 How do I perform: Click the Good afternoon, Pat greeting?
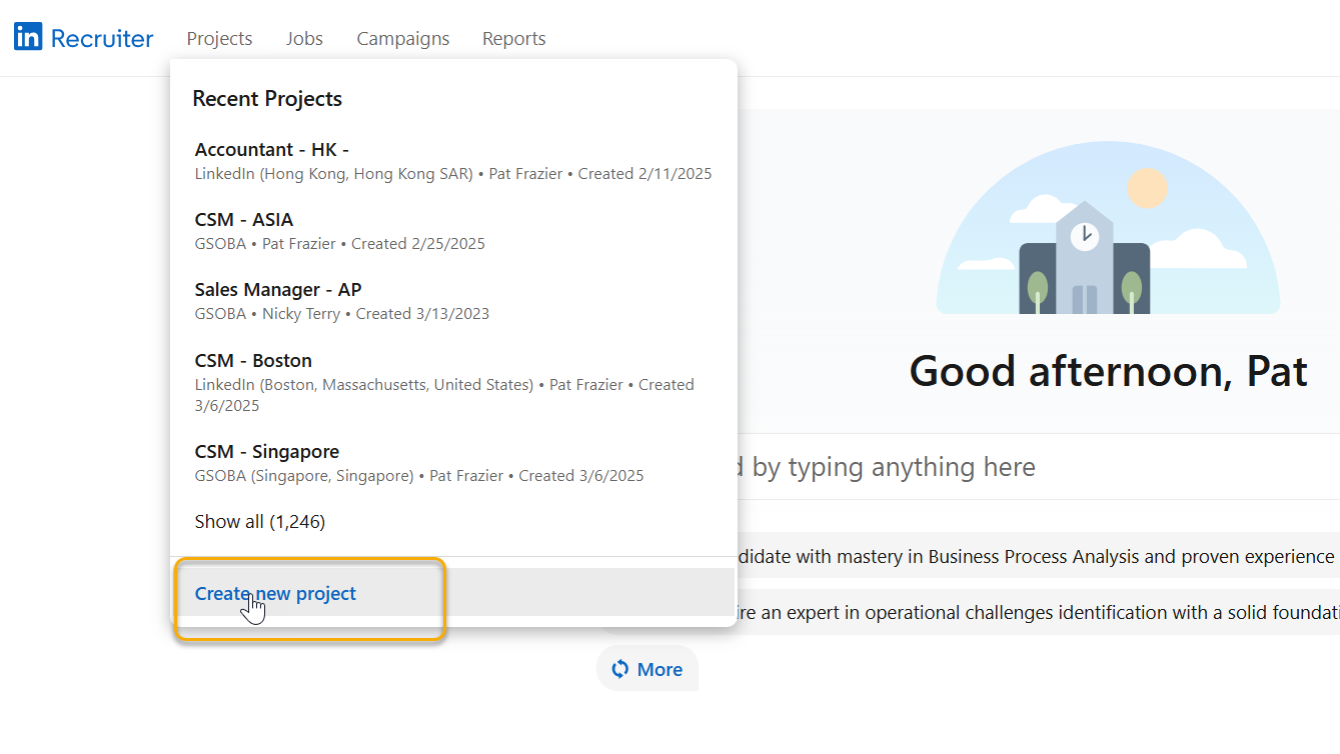click(1108, 371)
